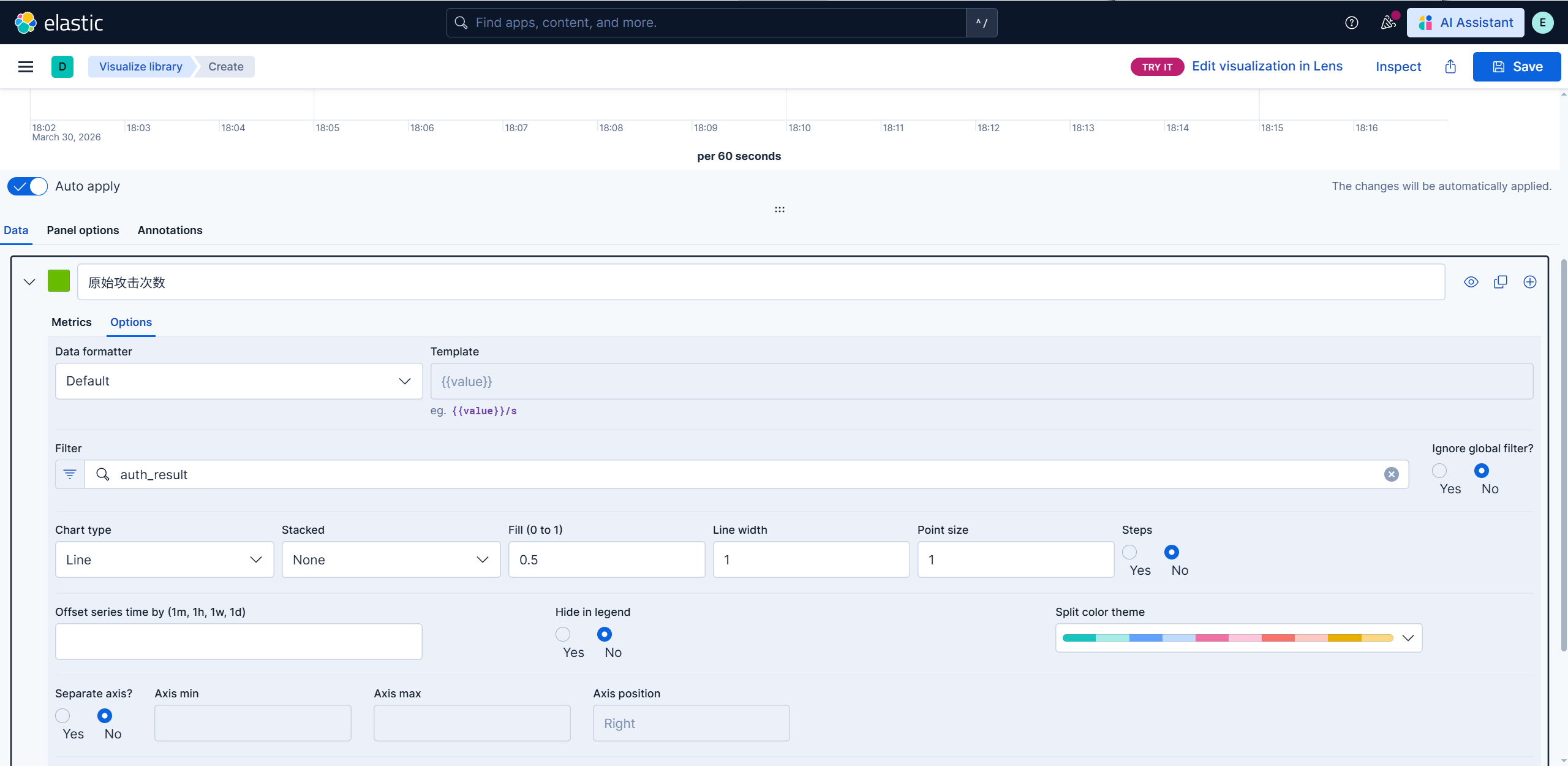Click Edit visualization in Lens link

[x=1267, y=66]
